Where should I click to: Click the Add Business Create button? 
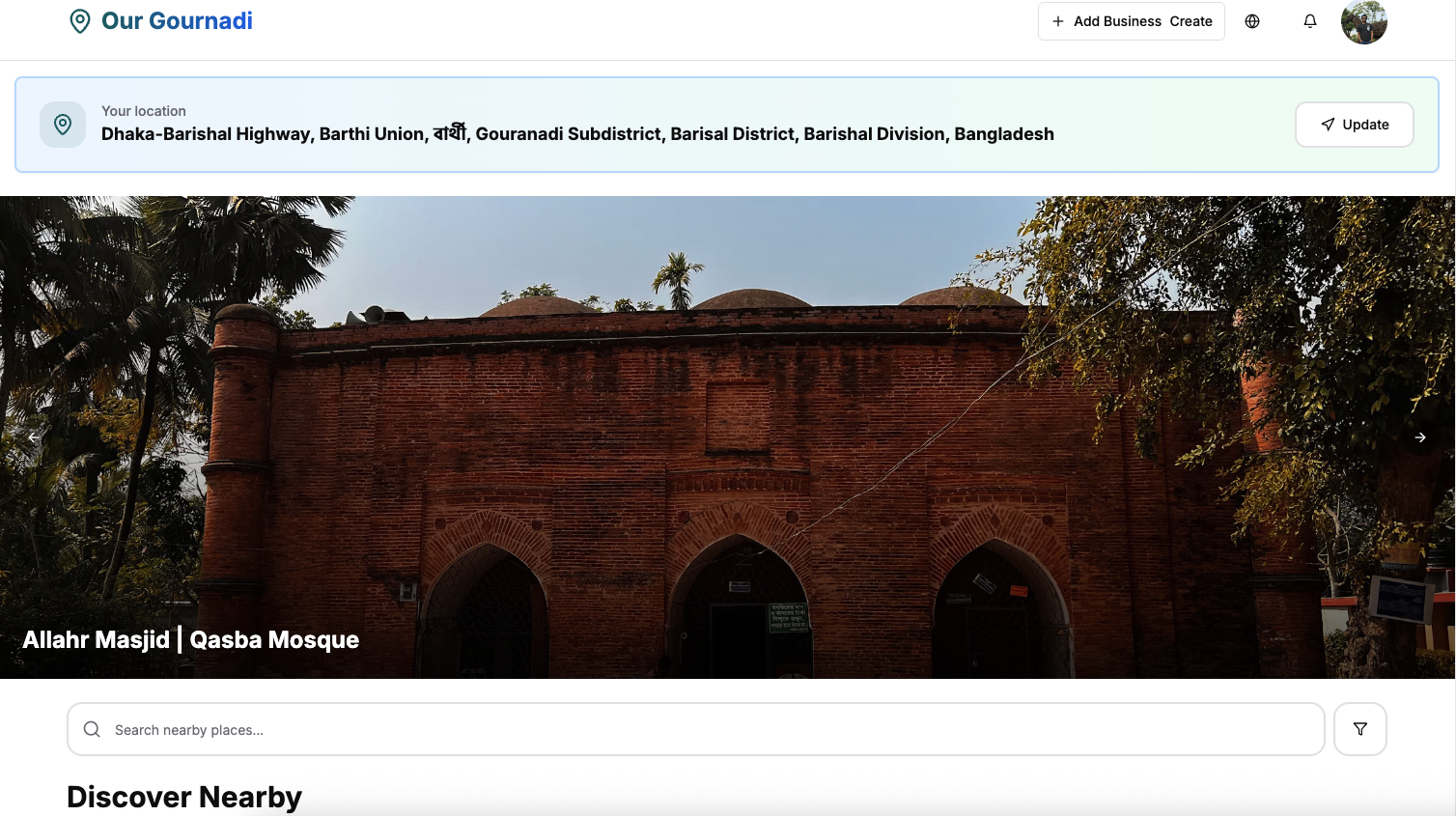[x=1131, y=21]
